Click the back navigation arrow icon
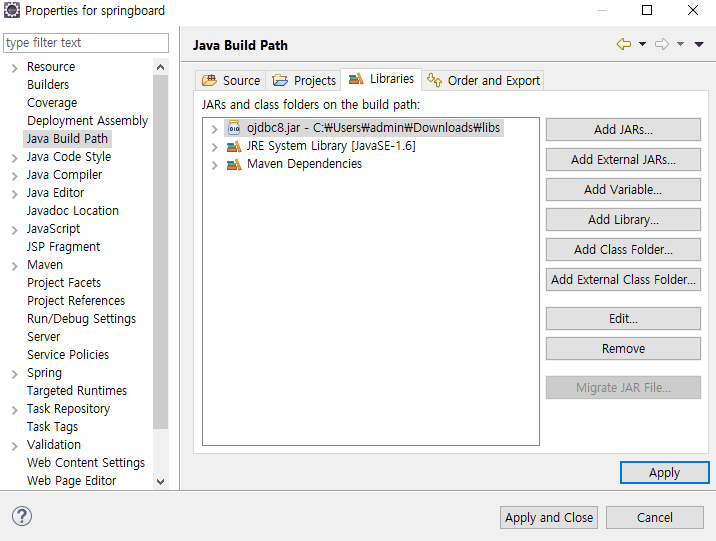 [x=624, y=44]
